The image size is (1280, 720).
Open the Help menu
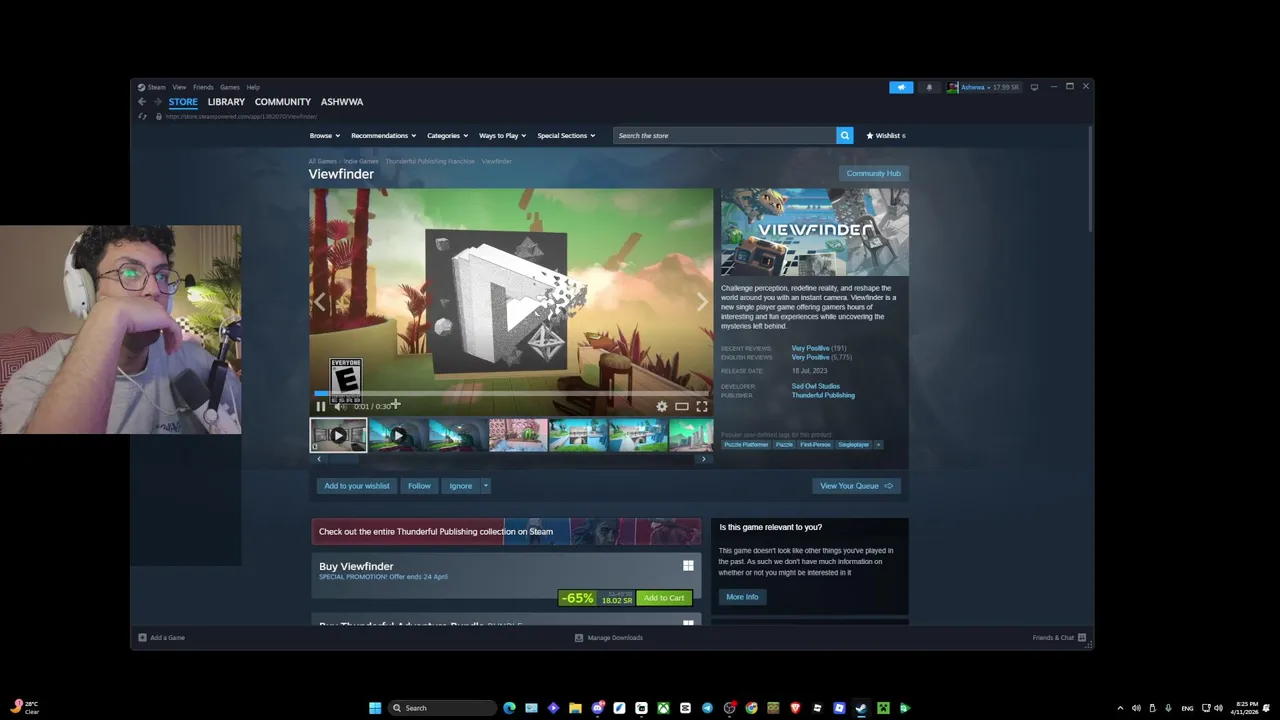(x=253, y=87)
